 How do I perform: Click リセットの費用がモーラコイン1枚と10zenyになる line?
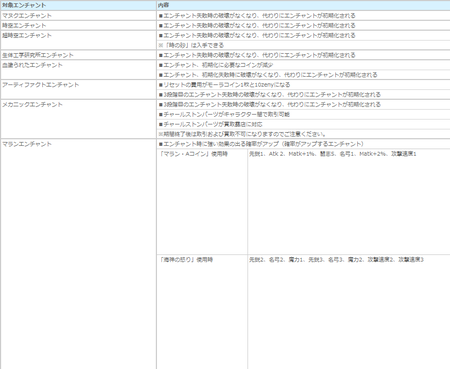point(224,85)
